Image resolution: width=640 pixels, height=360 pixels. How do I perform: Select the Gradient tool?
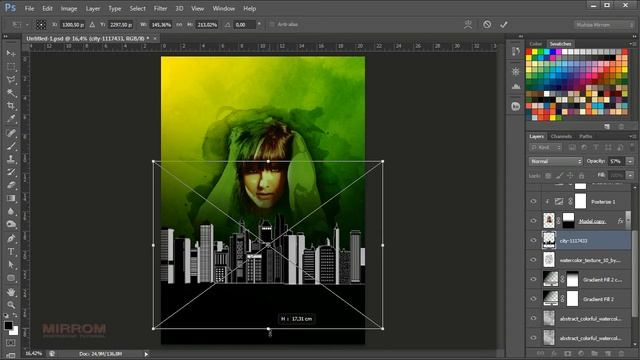[x=11, y=198]
